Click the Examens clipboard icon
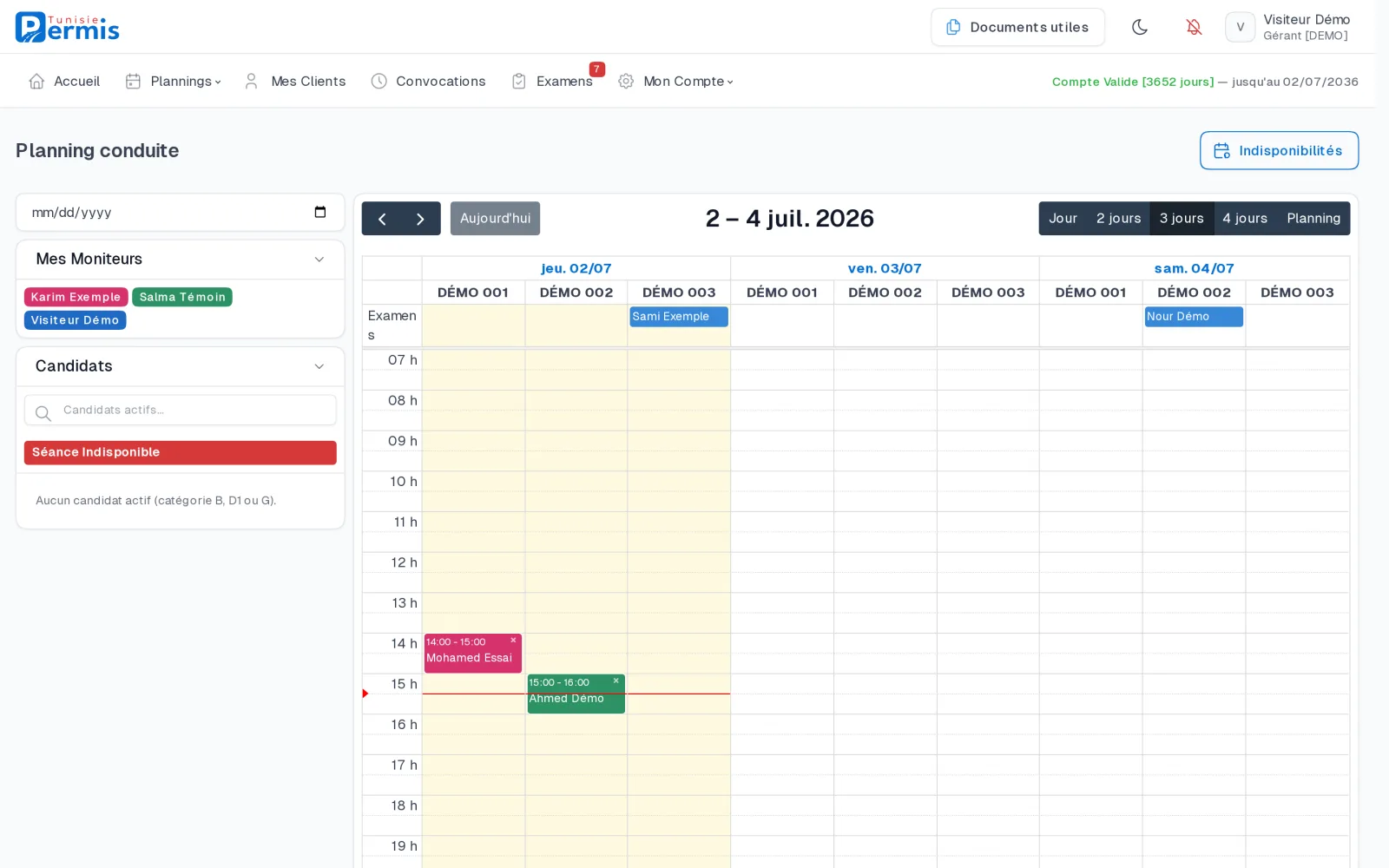 pos(519,81)
